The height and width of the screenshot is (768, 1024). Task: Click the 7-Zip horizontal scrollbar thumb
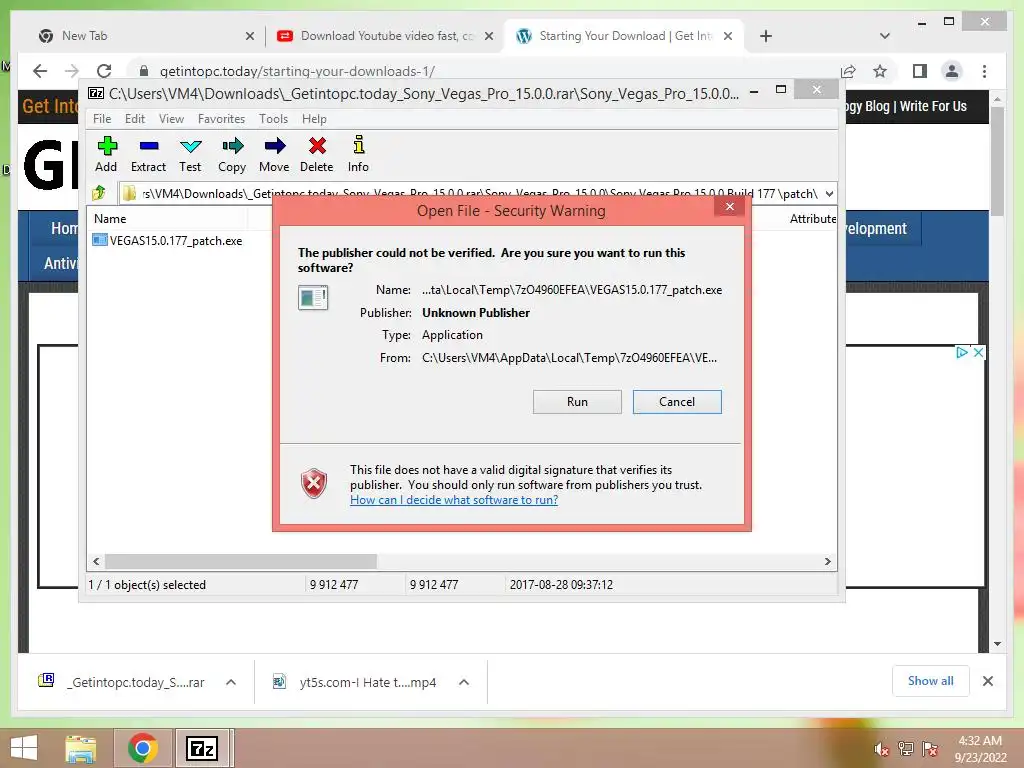[x=240, y=562]
